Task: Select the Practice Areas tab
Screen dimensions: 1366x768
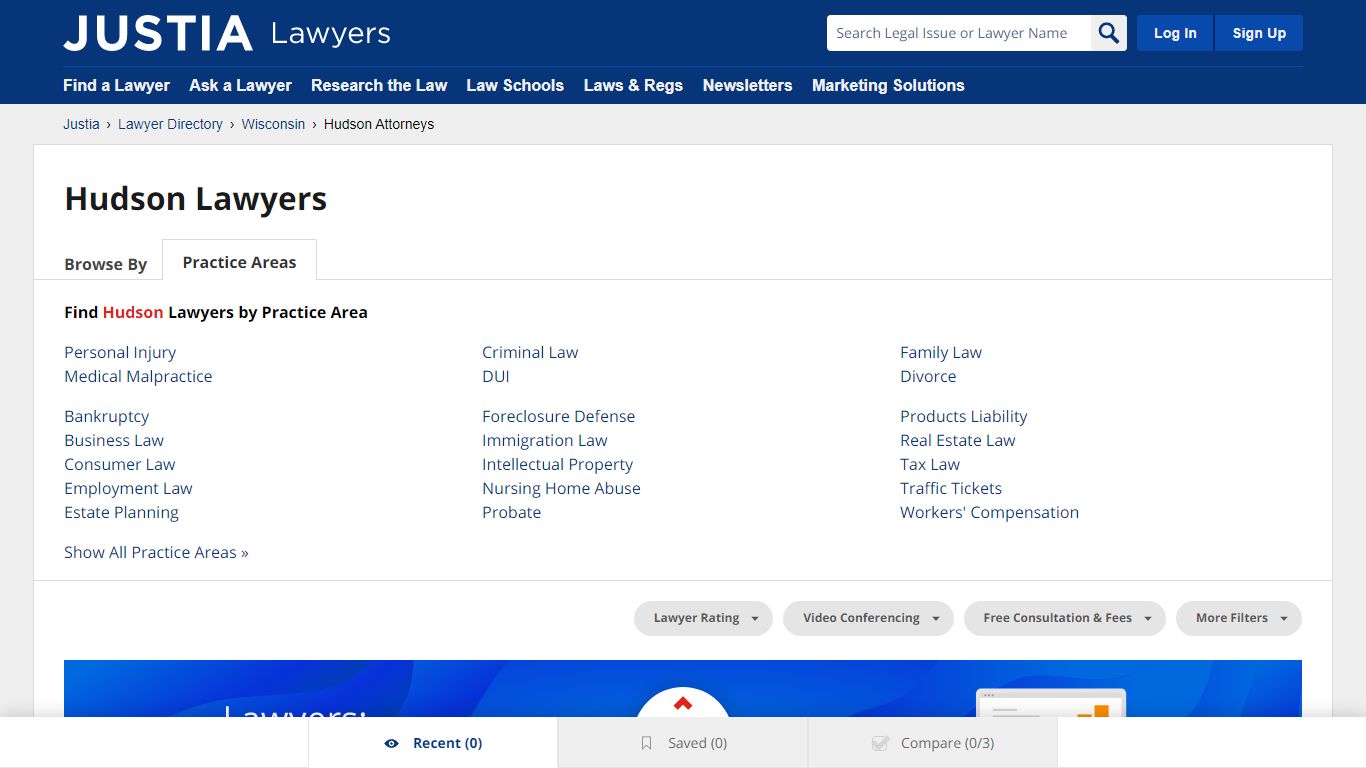Action: coord(239,262)
